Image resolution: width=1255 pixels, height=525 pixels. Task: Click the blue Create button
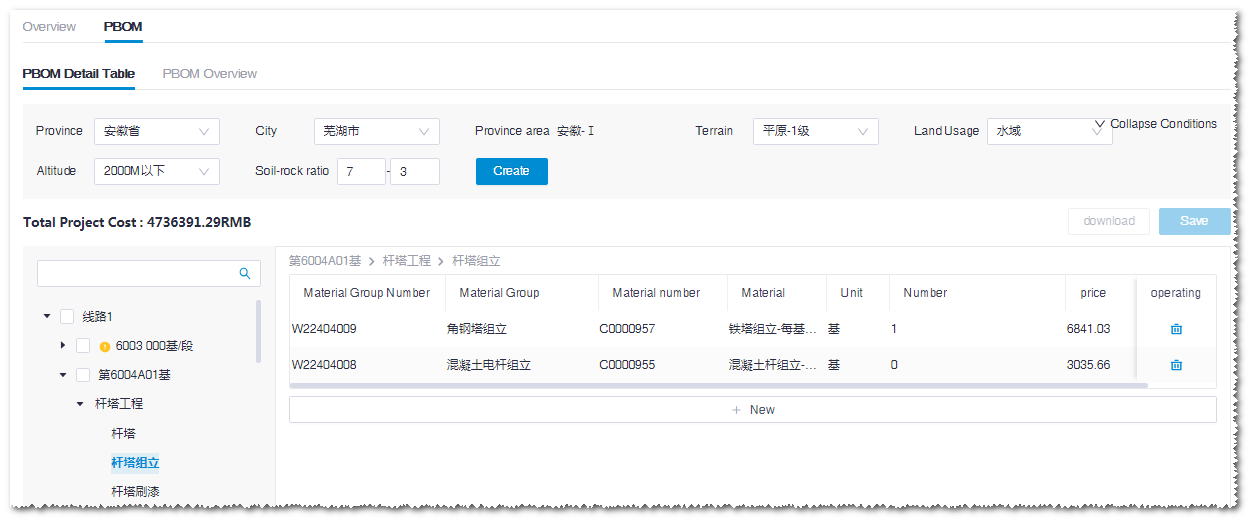pyautogui.click(x=512, y=171)
